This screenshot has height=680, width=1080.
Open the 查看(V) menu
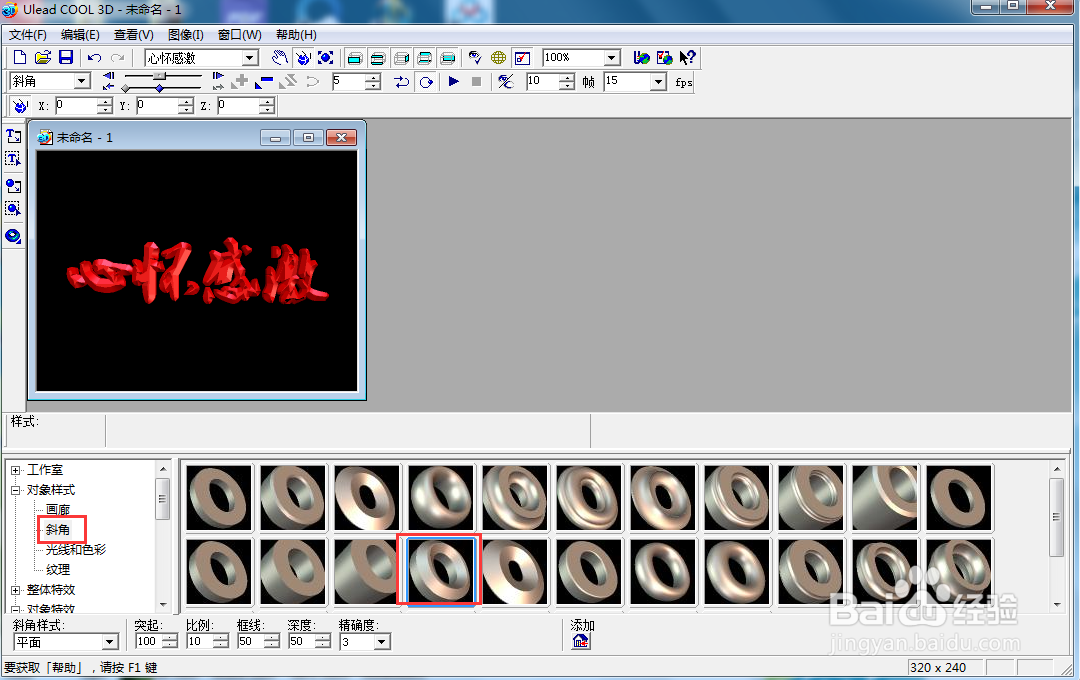(134, 34)
